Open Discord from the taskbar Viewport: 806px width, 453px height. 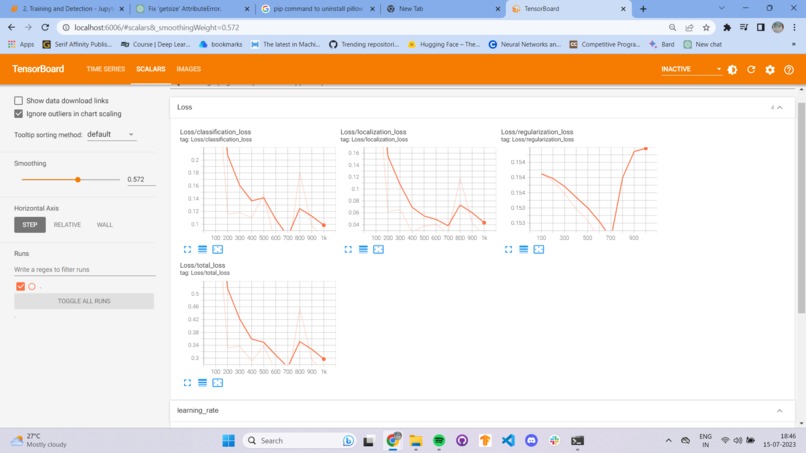point(532,441)
